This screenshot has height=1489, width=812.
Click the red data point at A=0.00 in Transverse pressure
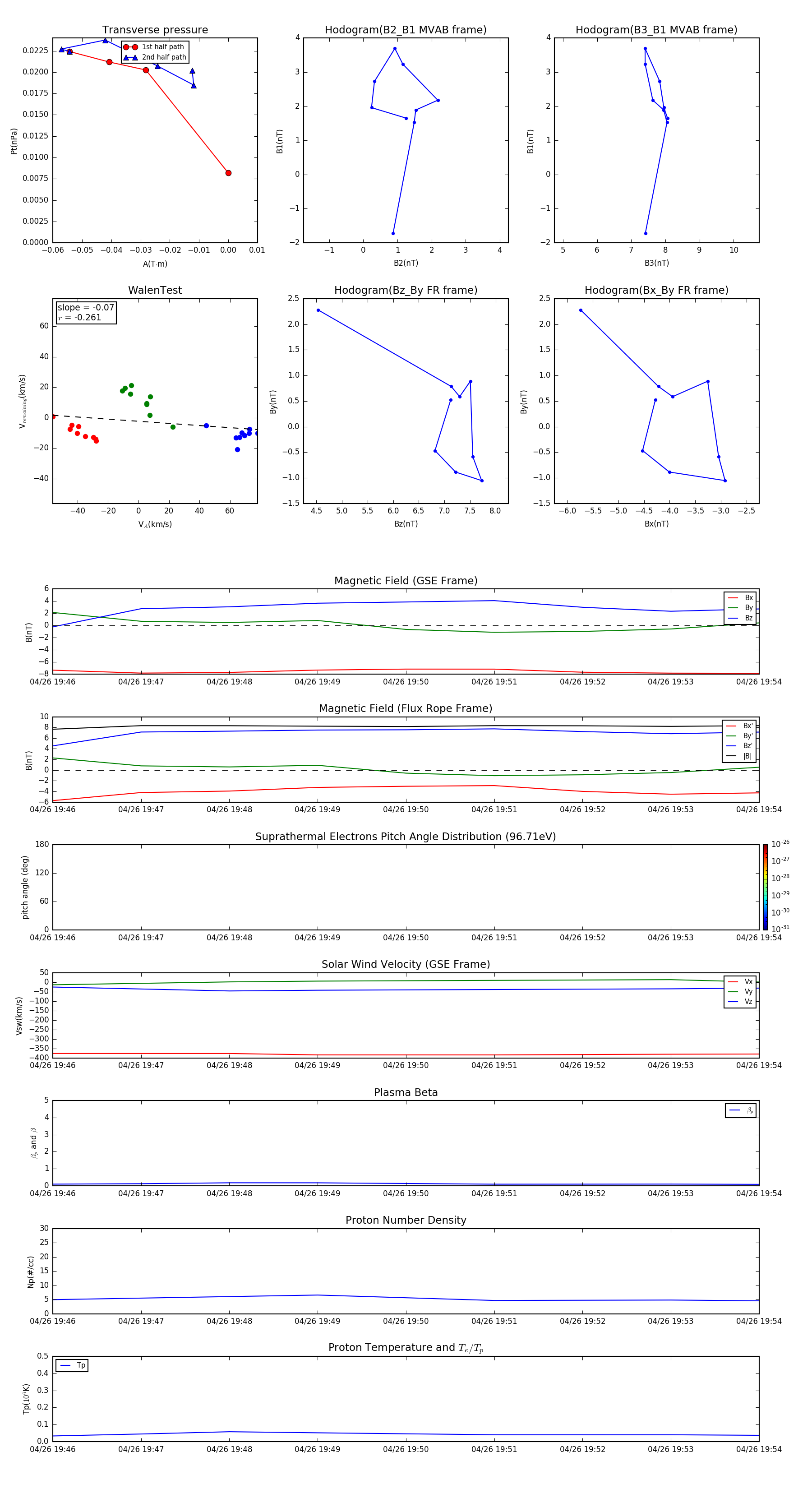(x=228, y=173)
